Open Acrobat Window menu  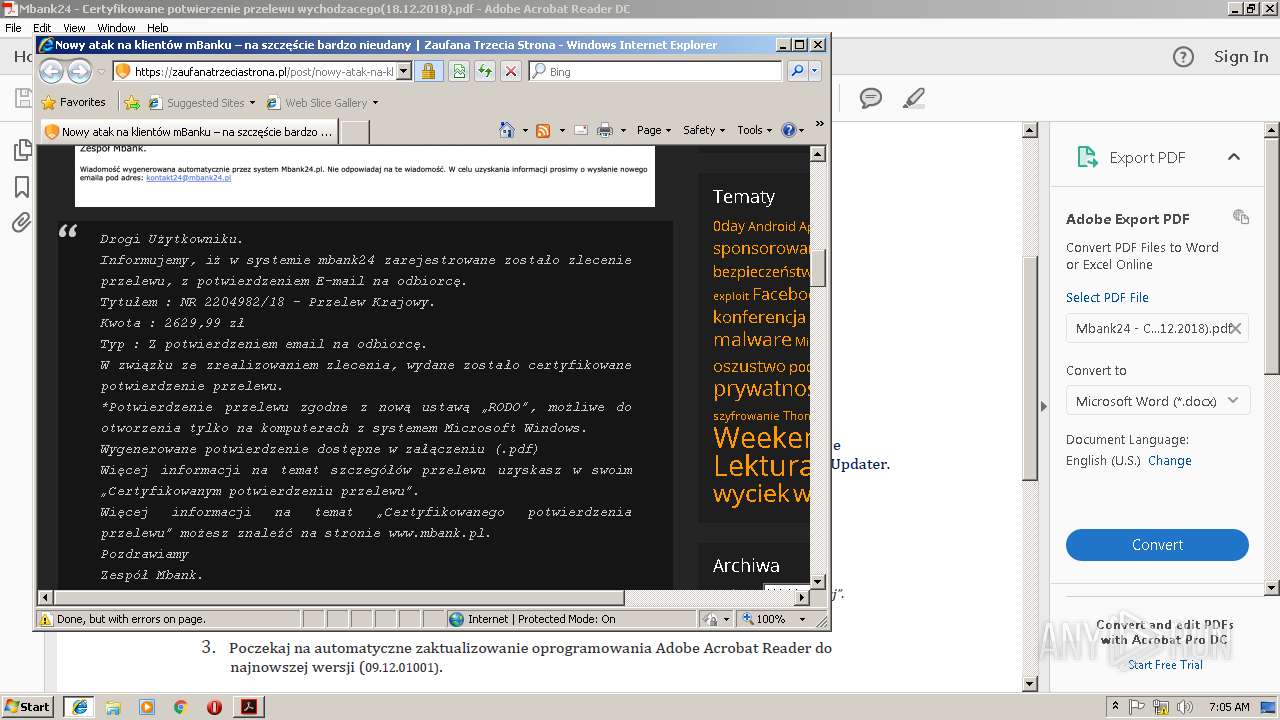[116, 28]
